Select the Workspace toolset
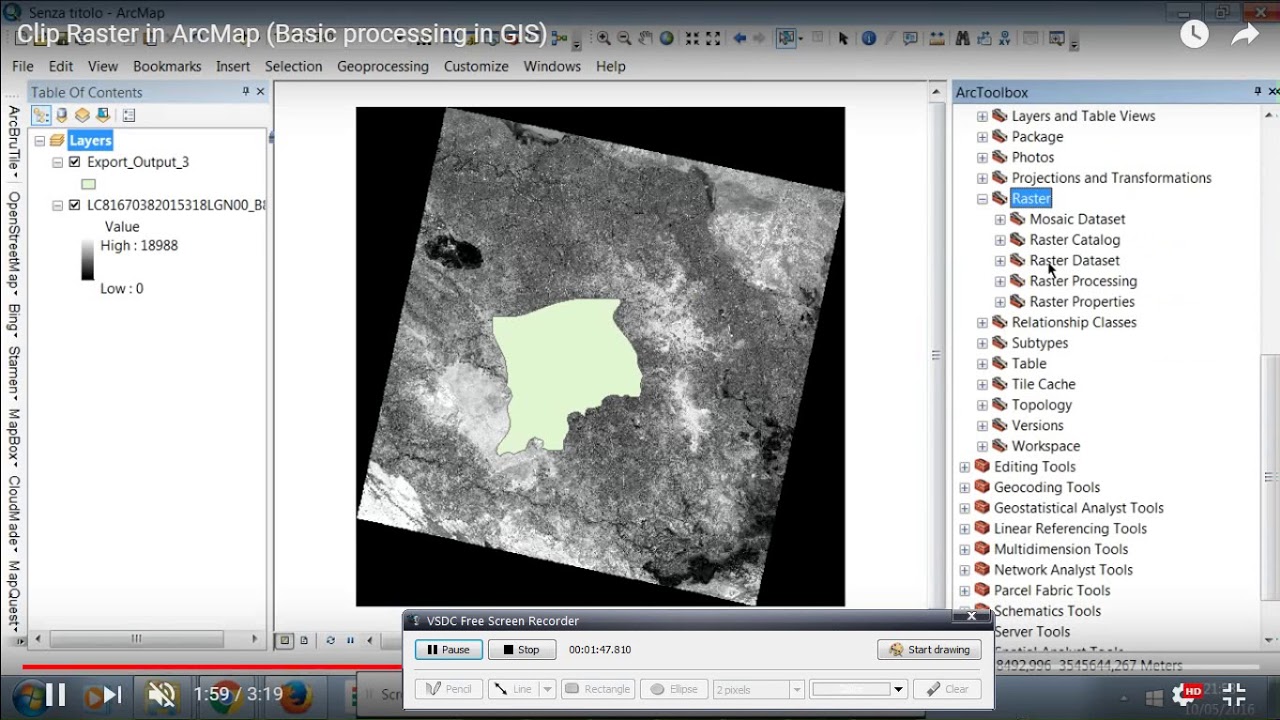This screenshot has width=1280, height=720. pos(1046,446)
